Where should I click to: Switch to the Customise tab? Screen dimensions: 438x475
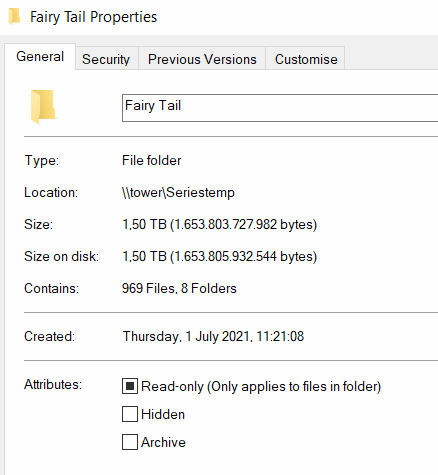(x=306, y=59)
